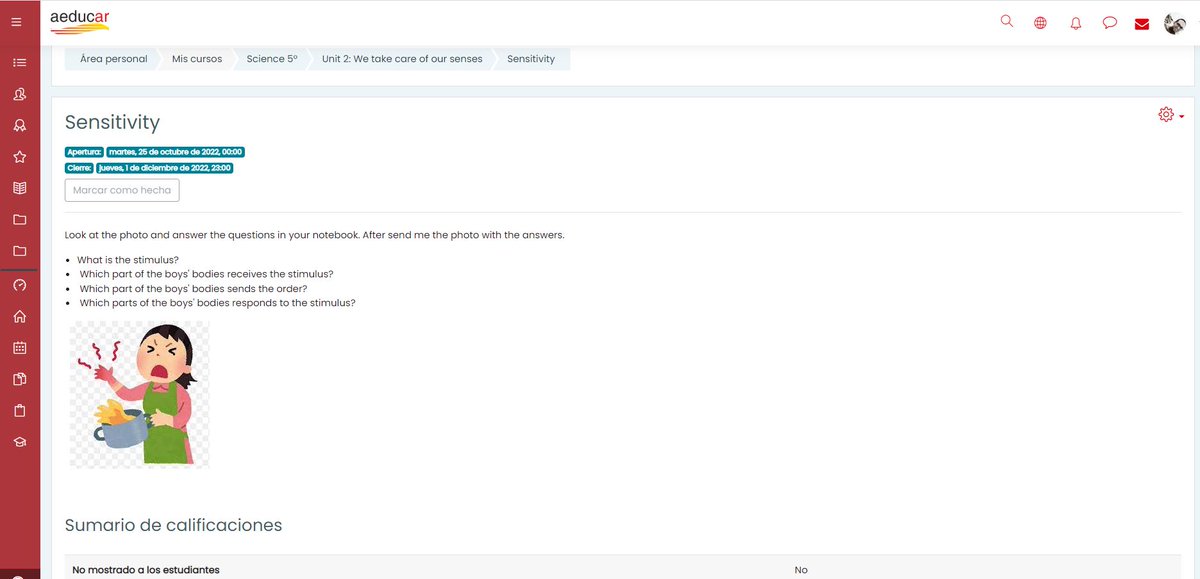Click Sumario de calificaciones heading
The width and height of the screenshot is (1200, 579).
pyautogui.click(x=173, y=525)
